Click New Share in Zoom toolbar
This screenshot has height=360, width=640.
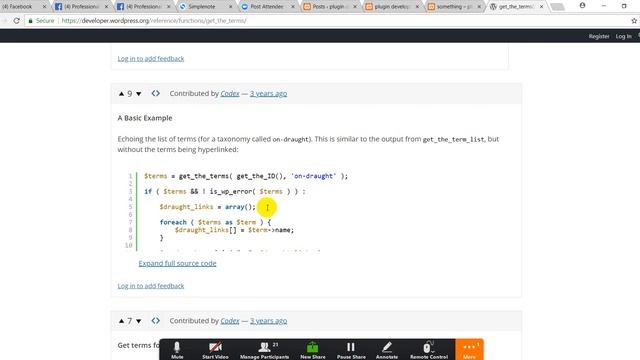pos(313,350)
